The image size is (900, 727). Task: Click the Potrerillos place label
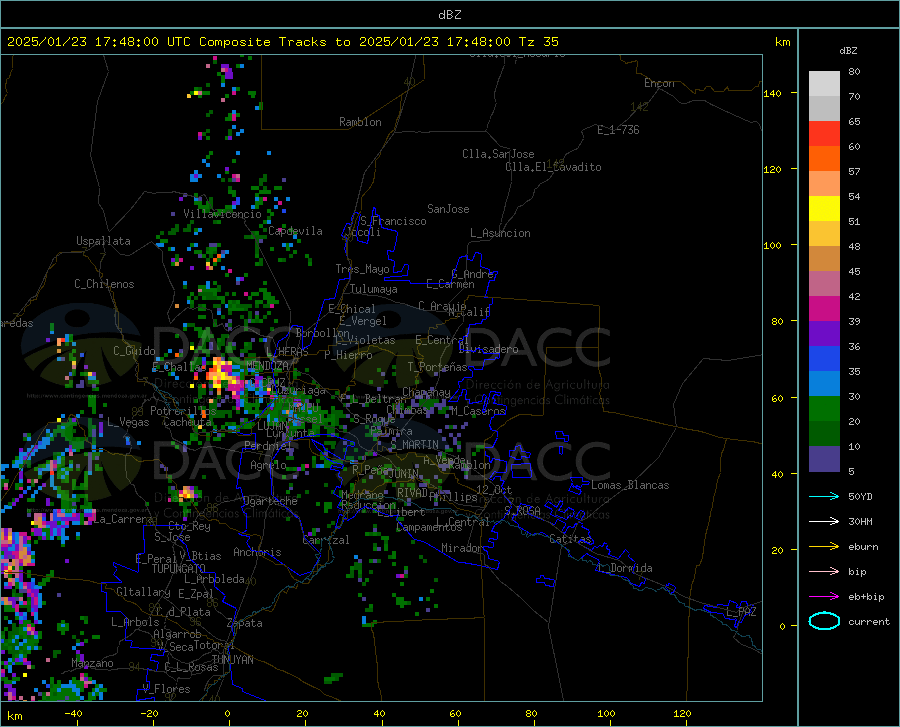point(183,411)
